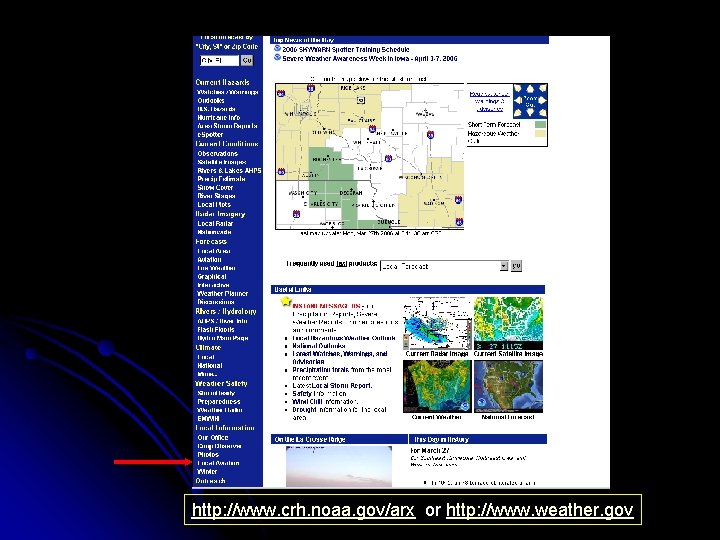This screenshot has width=720, height=540.
Task: Open Weather Planner sidebar link
Action: pyautogui.click(x=222, y=293)
